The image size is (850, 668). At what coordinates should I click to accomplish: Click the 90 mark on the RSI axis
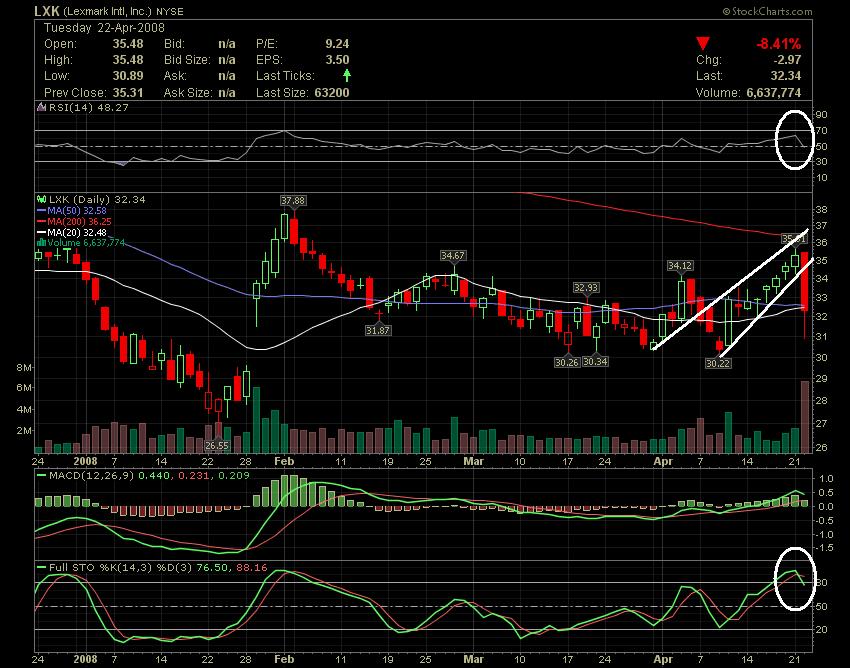(x=821, y=114)
